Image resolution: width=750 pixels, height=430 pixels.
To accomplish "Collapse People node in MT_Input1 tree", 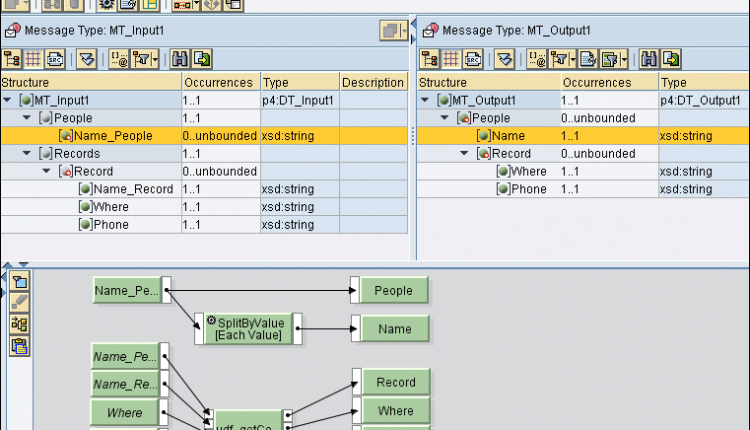I will [x=27, y=118].
